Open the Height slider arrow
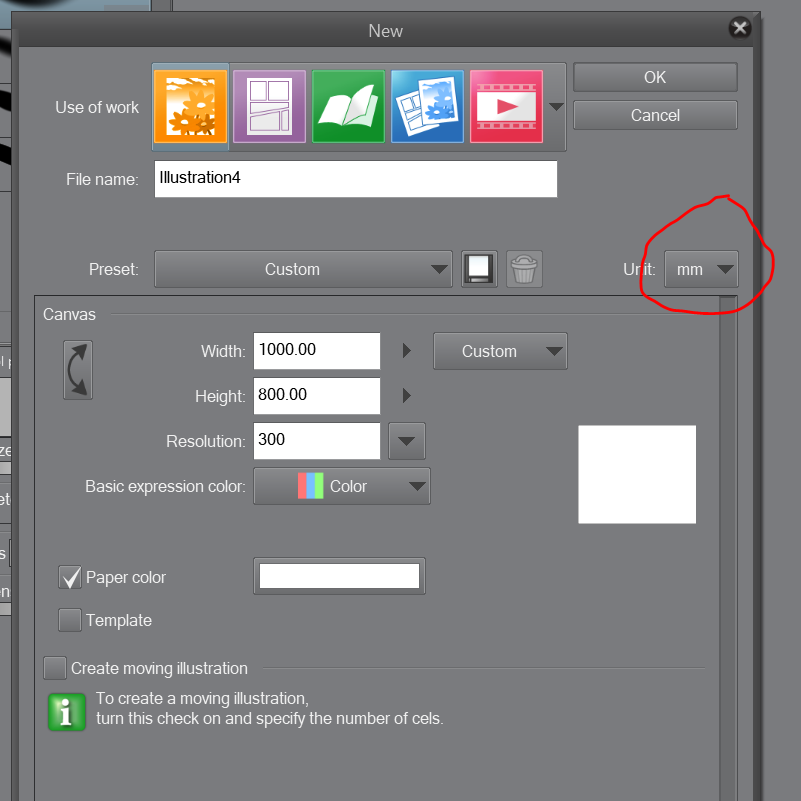The height and width of the screenshot is (801, 801). tap(407, 395)
